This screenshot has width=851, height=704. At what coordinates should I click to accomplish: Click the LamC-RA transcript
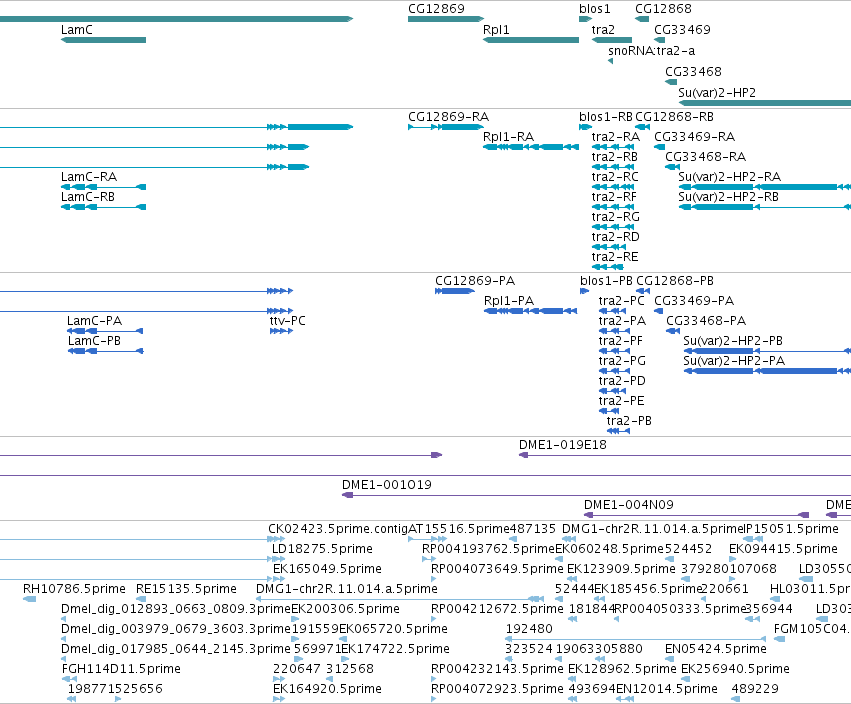click(x=103, y=187)
